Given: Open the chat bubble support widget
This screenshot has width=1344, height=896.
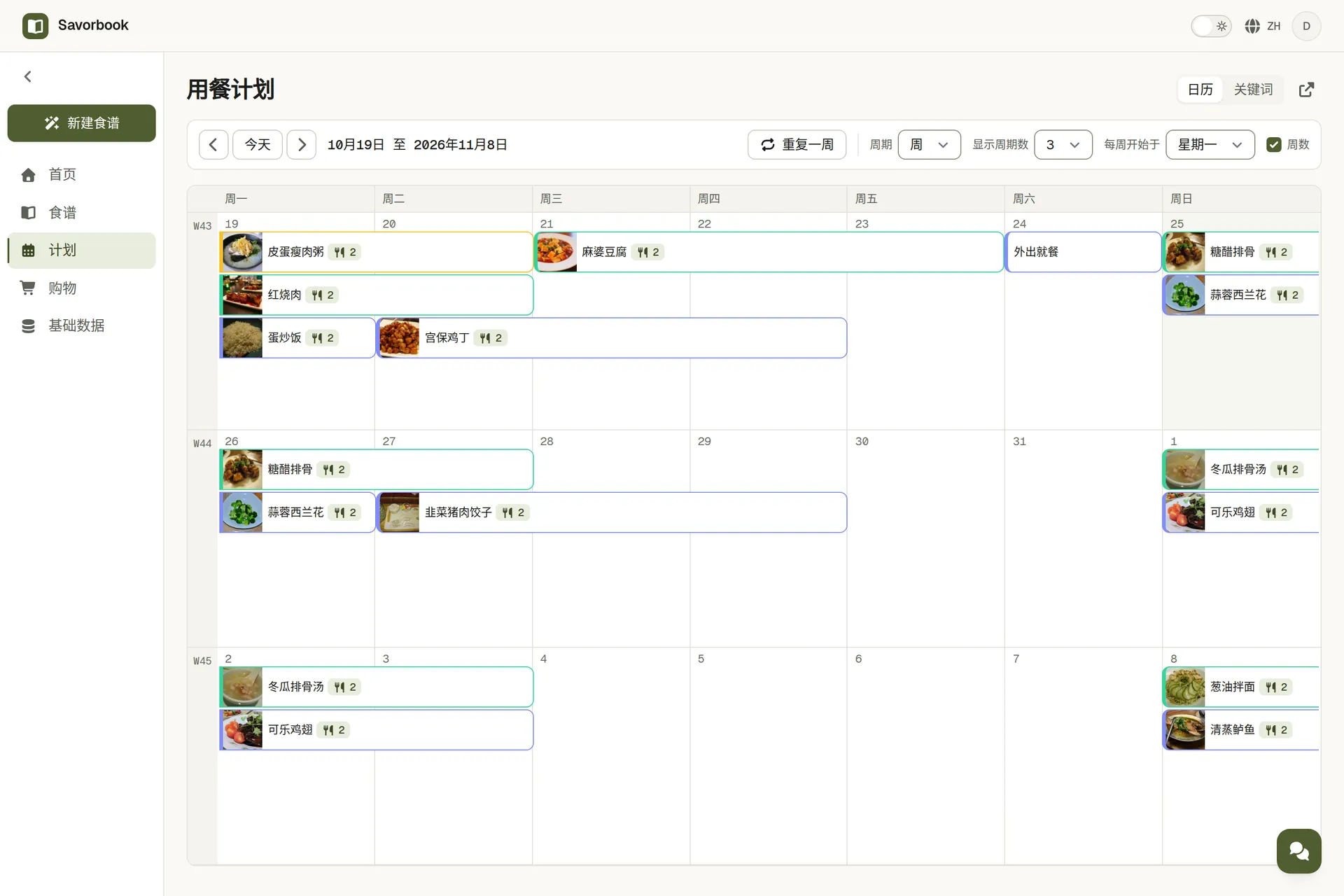Looking at the screenshot, I should click(1298, 850).
